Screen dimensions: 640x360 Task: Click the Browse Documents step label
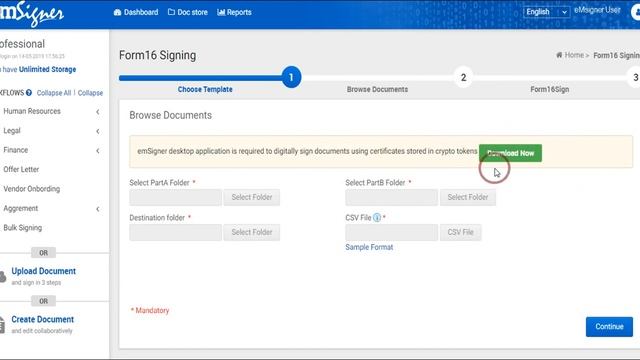coord(377,89)
